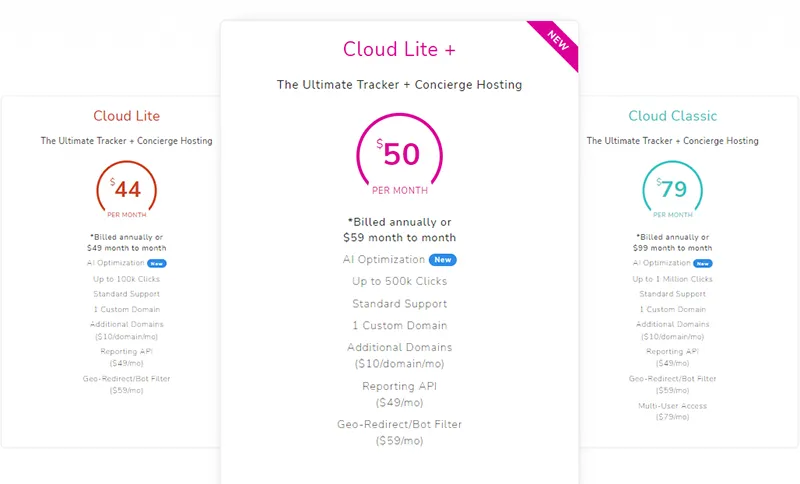800x484 pixels.
Task: Click the $79 per month price circle
Action: click(x=672, y=189)
